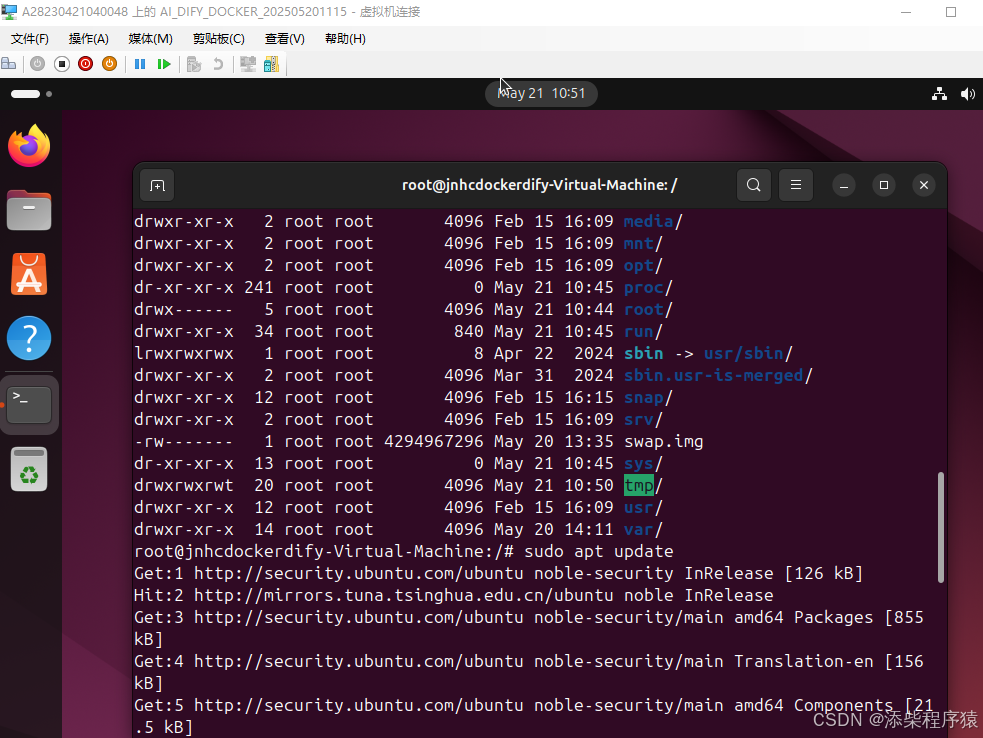Click the media directory name

[648, 221]
